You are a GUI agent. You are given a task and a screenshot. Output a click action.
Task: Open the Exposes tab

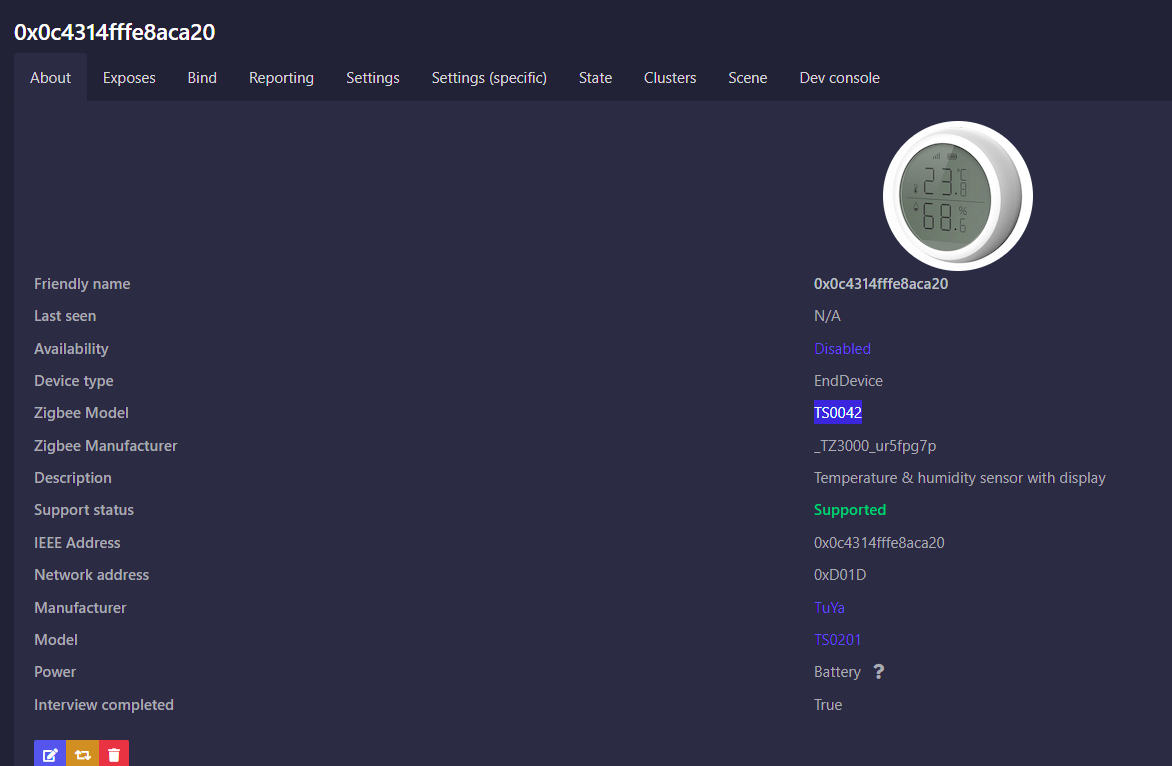tap(129, 78)
